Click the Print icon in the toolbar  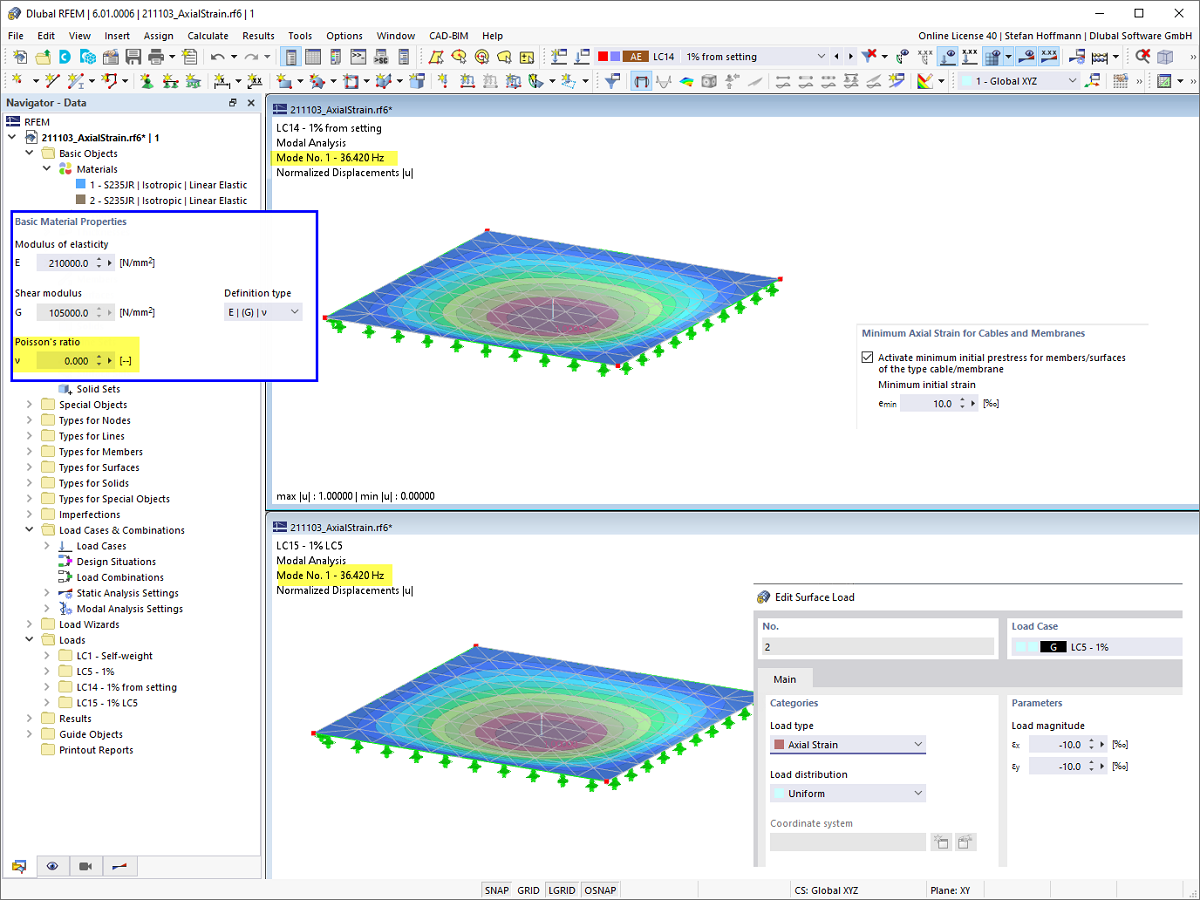point(156,57)
